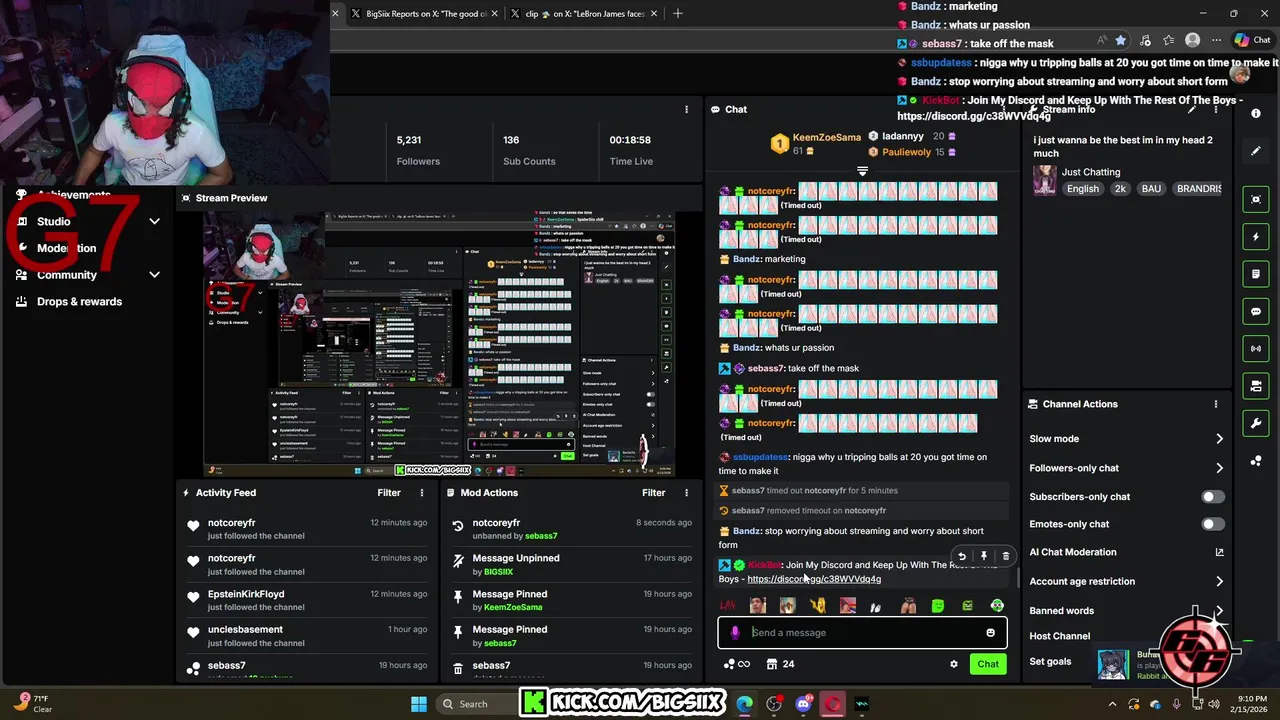Open the Mod Actions Filter dropdown
The width and height of the screenshot is (1280, 720).
(653, 492)
